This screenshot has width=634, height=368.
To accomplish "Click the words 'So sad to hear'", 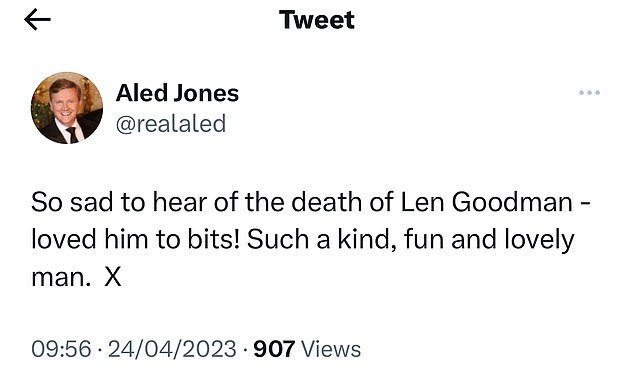I will pyautogui.click(x=119, y=202).
